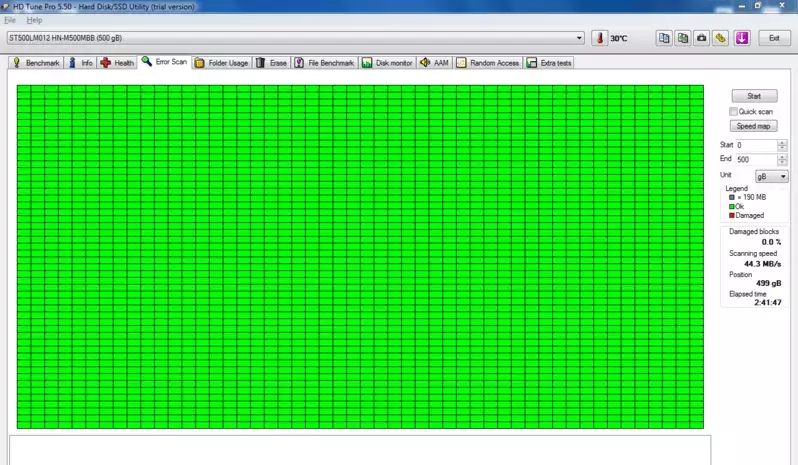
Task: Click the Extra tests tab icon
Action: click(x=531, y=63)
